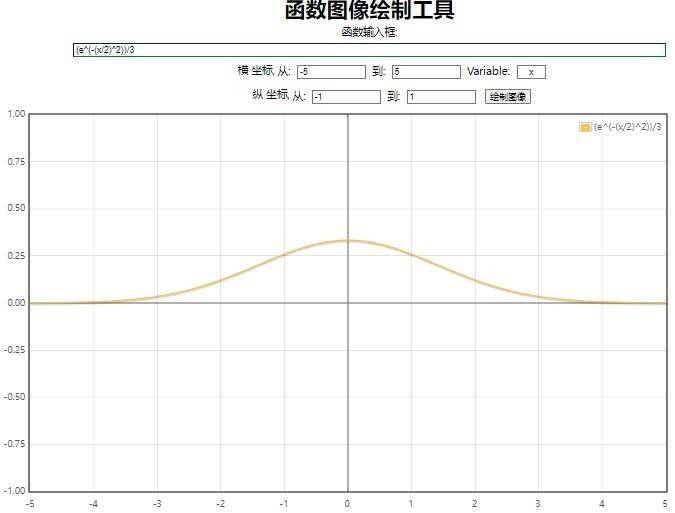Viewport: 675px width, 513px height.
Task: Click the curve peak at x equals 0
Action: (348, 241)
